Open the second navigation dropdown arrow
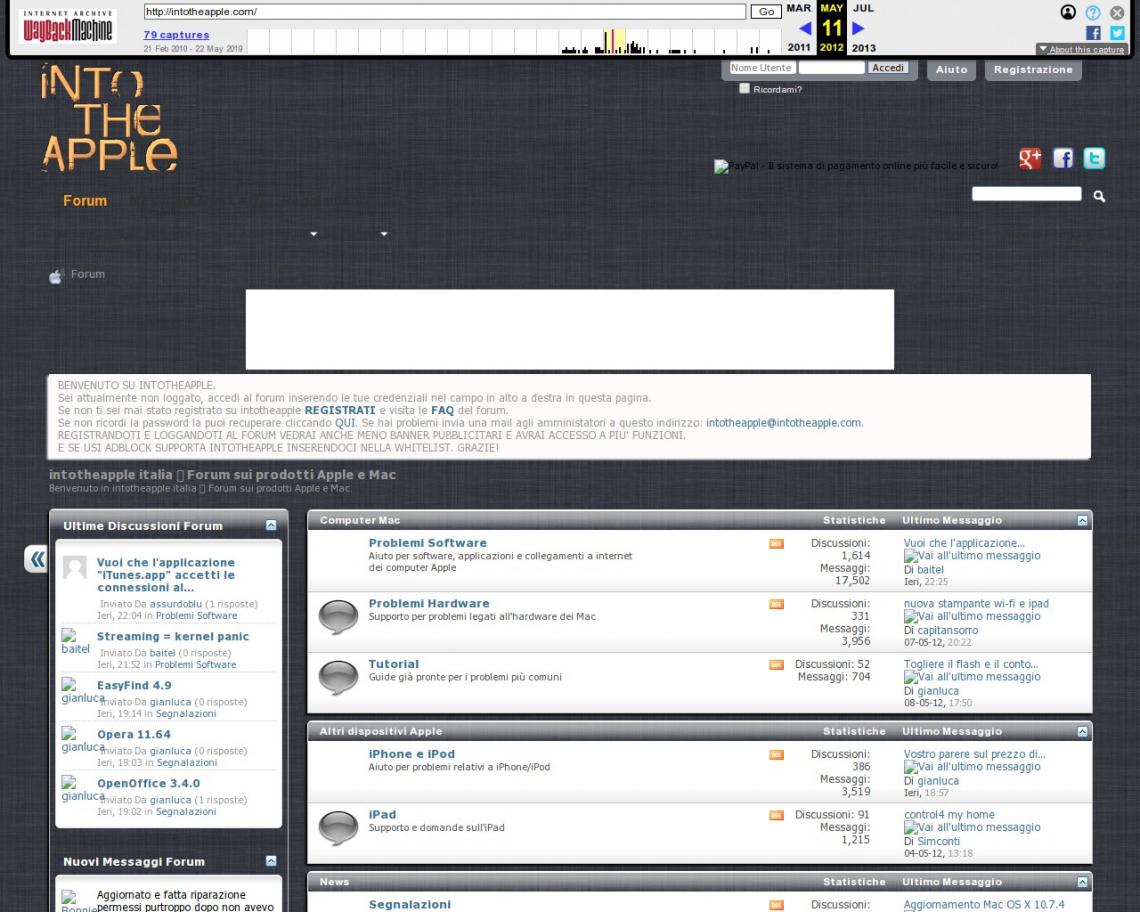The height and width of the screenshot is (912, 1140). tap(384, 233)
